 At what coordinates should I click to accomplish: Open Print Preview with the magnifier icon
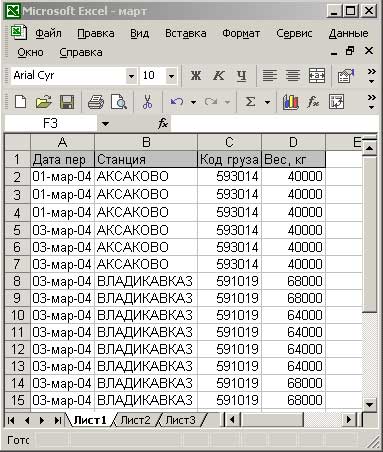point(118,102)
